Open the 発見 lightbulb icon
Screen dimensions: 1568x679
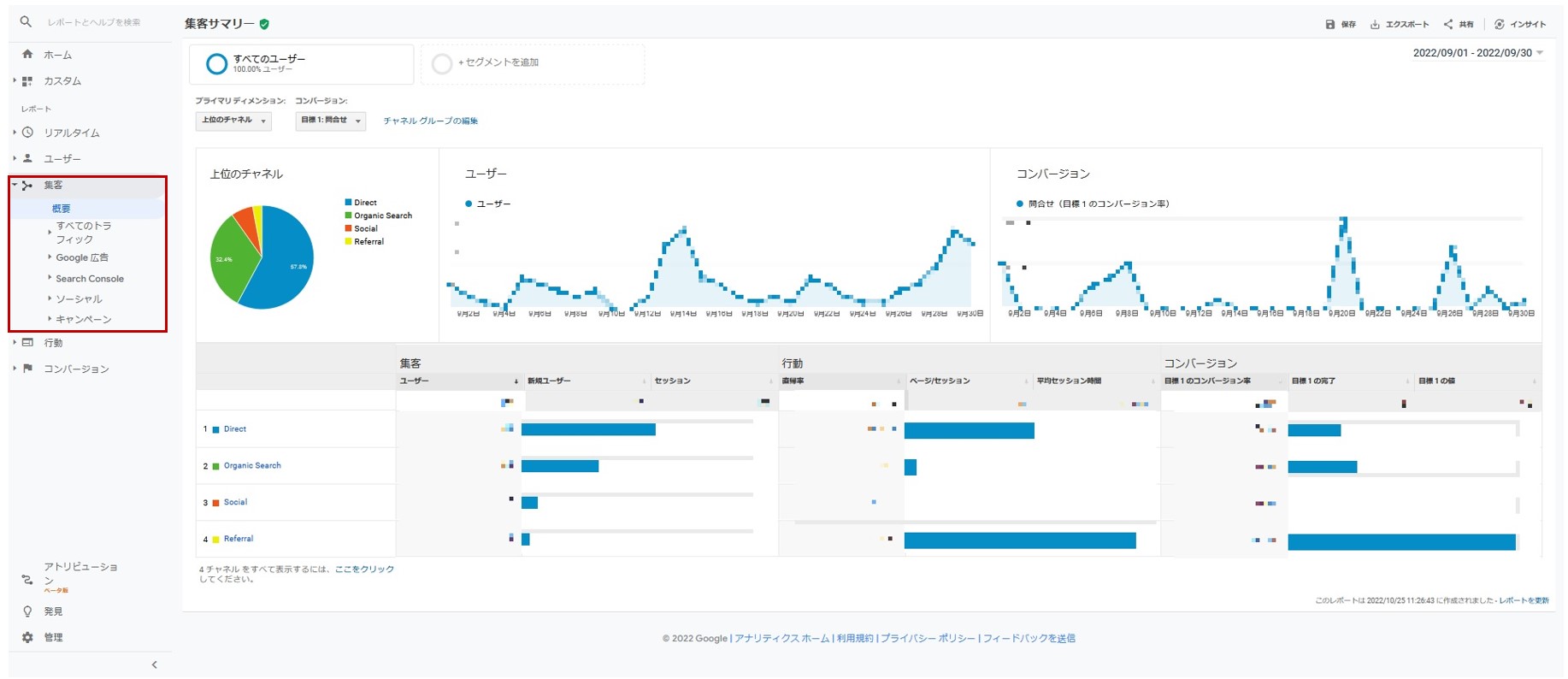(27, 611)
